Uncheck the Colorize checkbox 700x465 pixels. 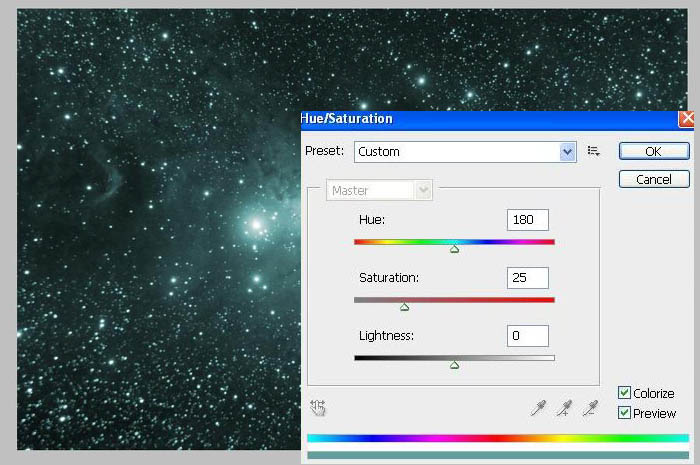coord(624,393)
